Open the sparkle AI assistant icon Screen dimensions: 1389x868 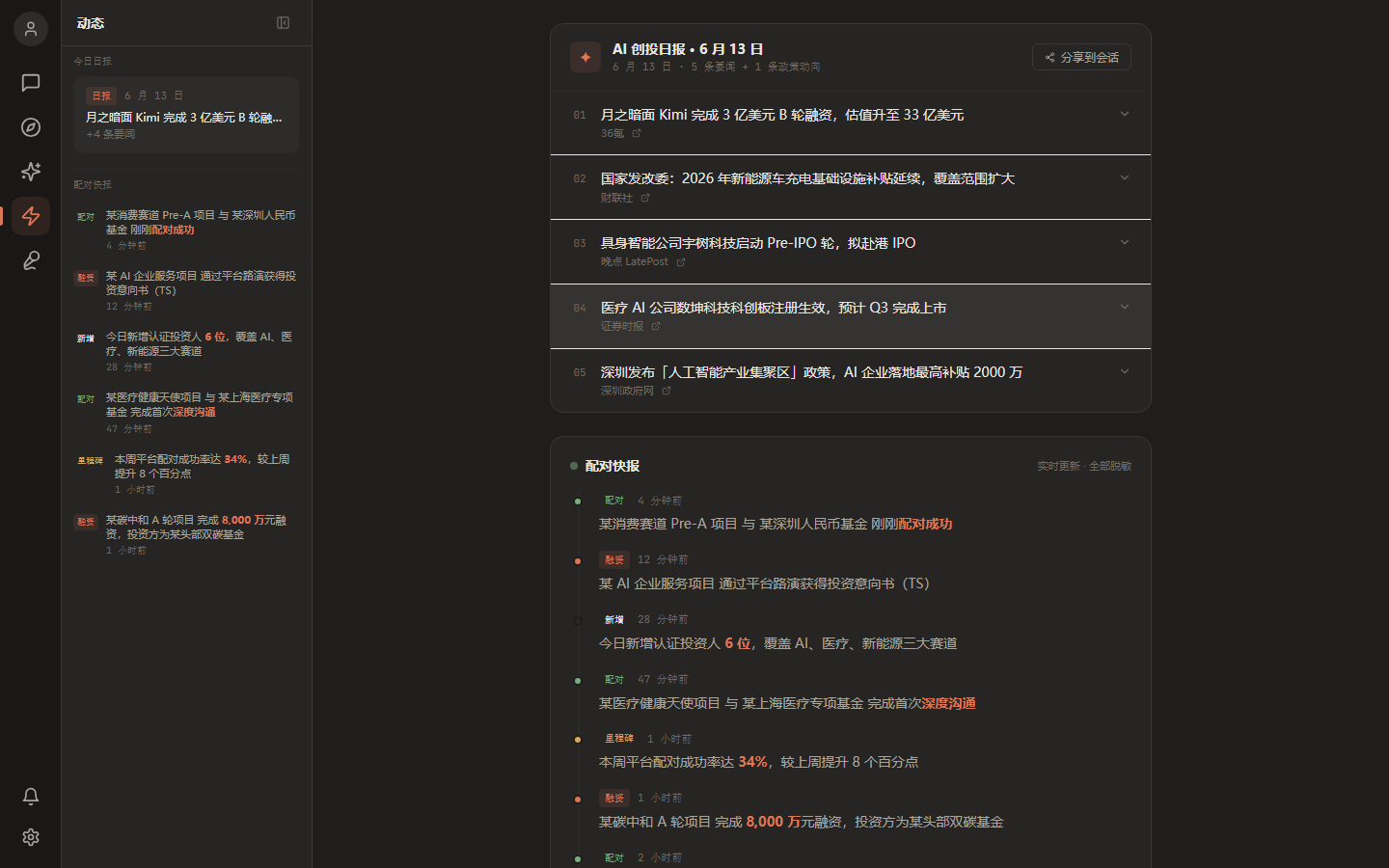(31, 172)
